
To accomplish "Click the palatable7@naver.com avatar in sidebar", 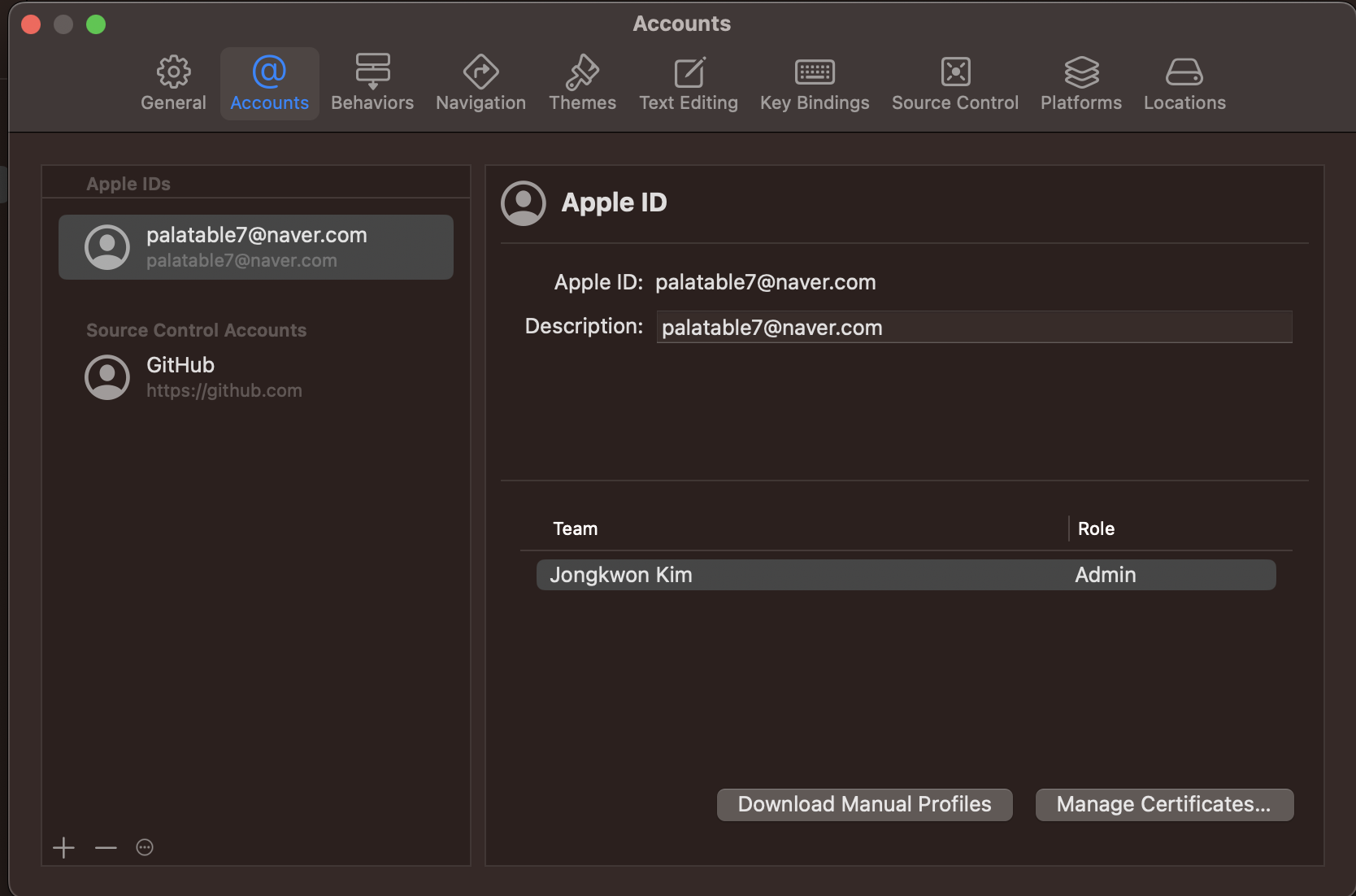I will [x=107, y=247].
